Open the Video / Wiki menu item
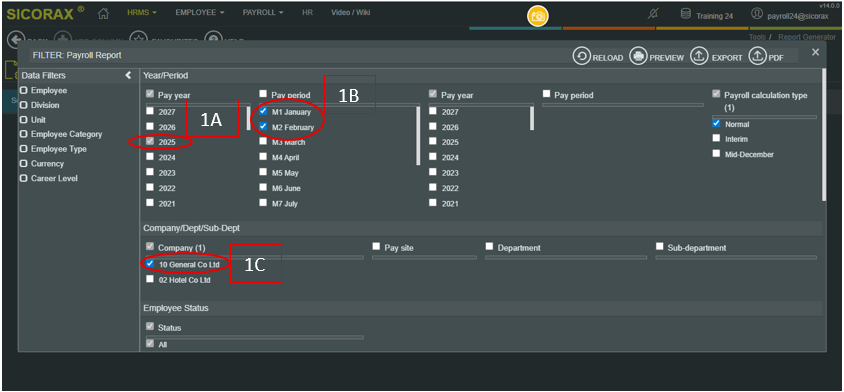Viewport: 844px width, 392px height. pos(351,12)
